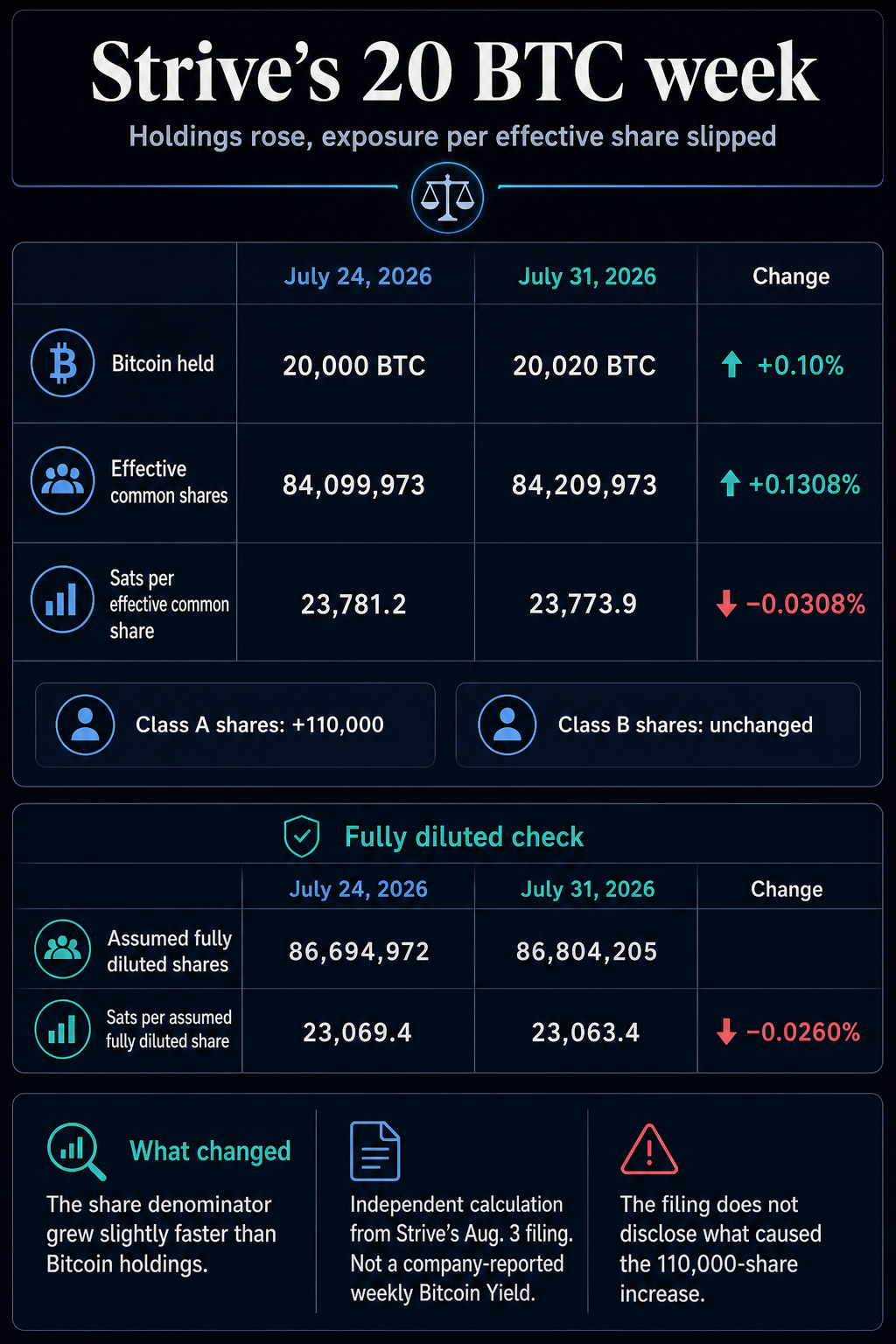
Task: Click the shield checkmark icon by Fully diluted check
Action: click(x=302, y=836)
